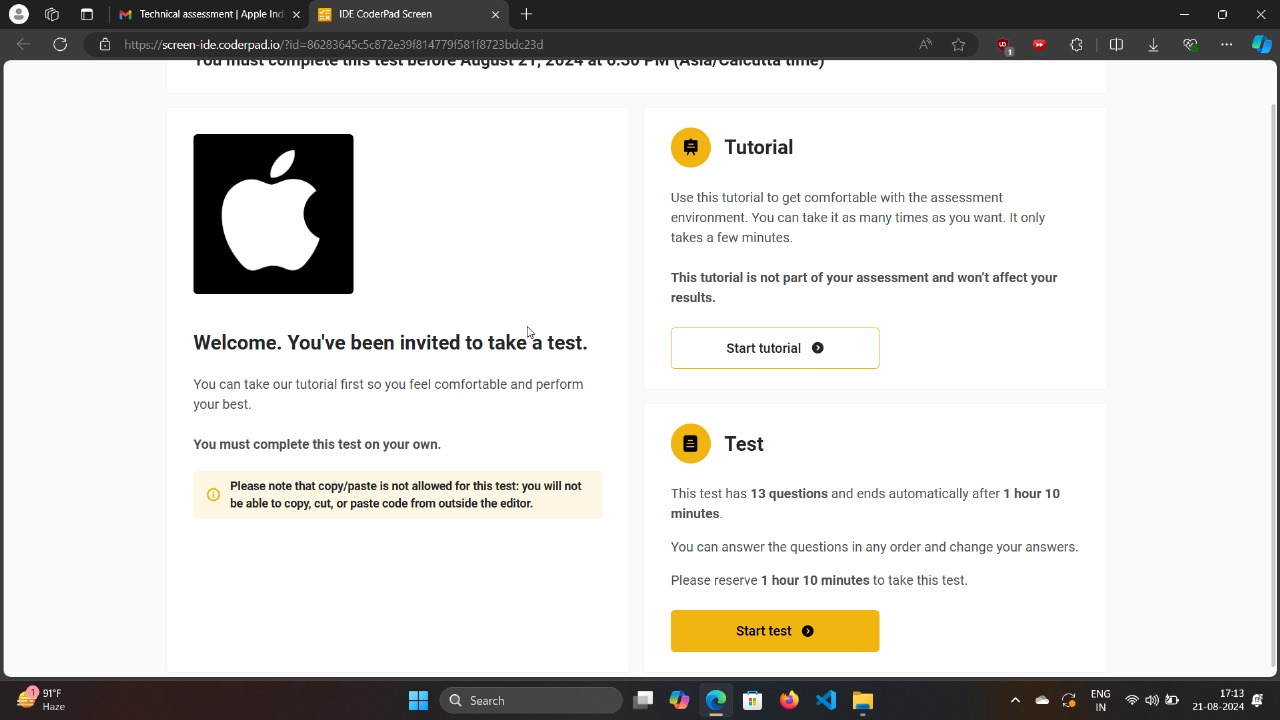This screenshot has height=720, width=1280.
Task: Open the red video extension icon
Action: pyautogui.click(x=1040, y=44)
